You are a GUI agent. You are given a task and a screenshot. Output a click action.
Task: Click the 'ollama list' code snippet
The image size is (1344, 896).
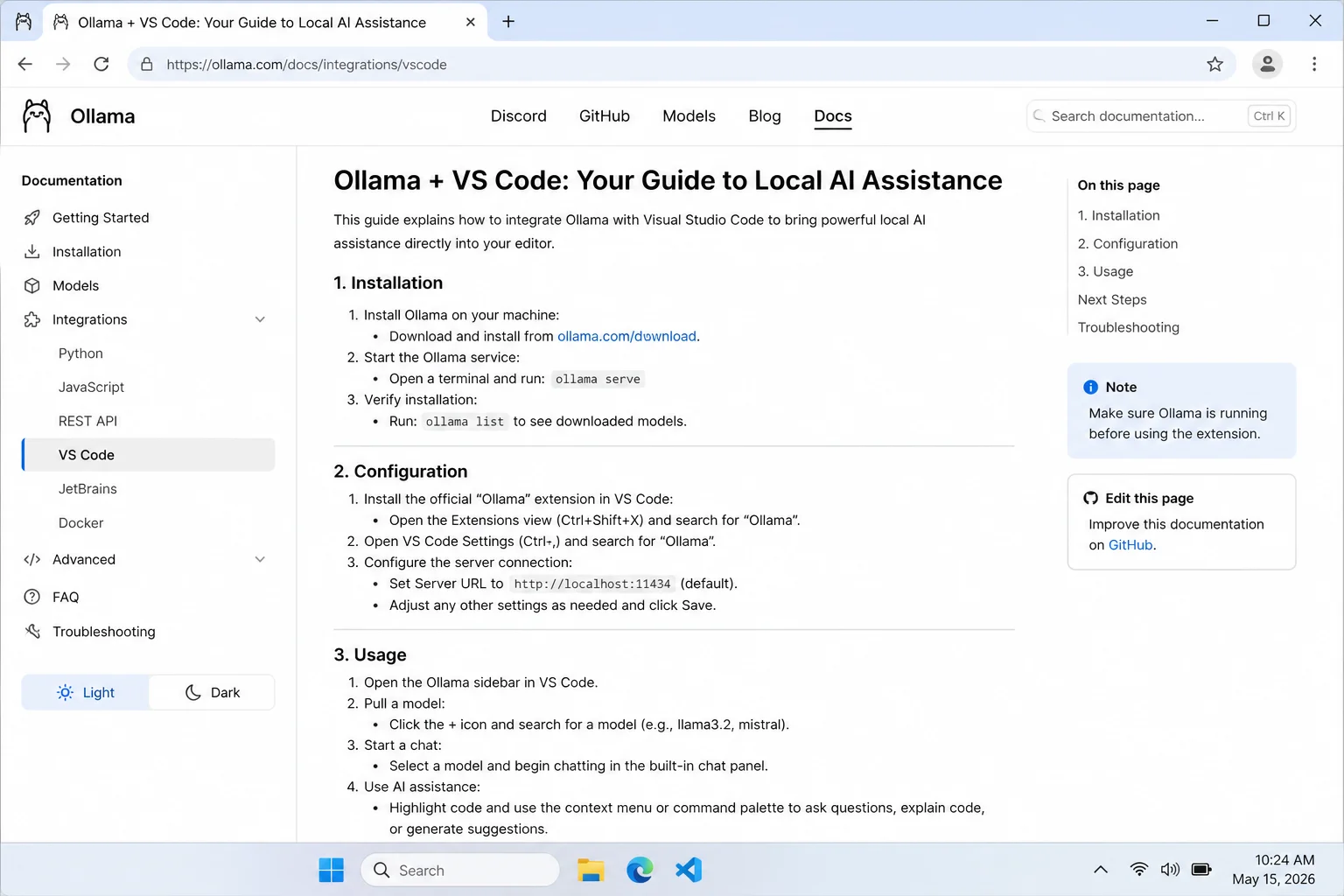(x=465, y=422)
